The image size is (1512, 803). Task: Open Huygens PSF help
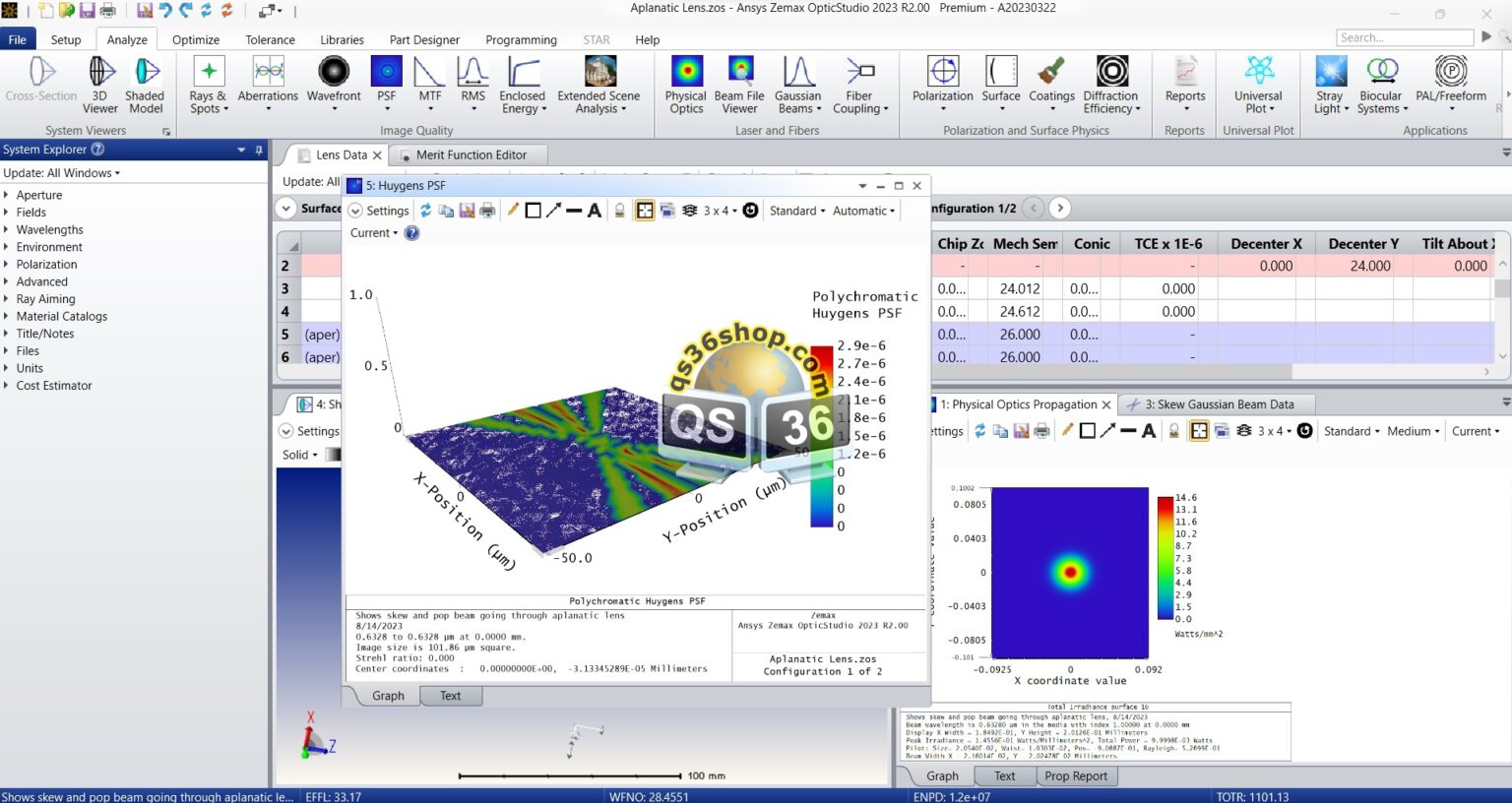[412, 233]
